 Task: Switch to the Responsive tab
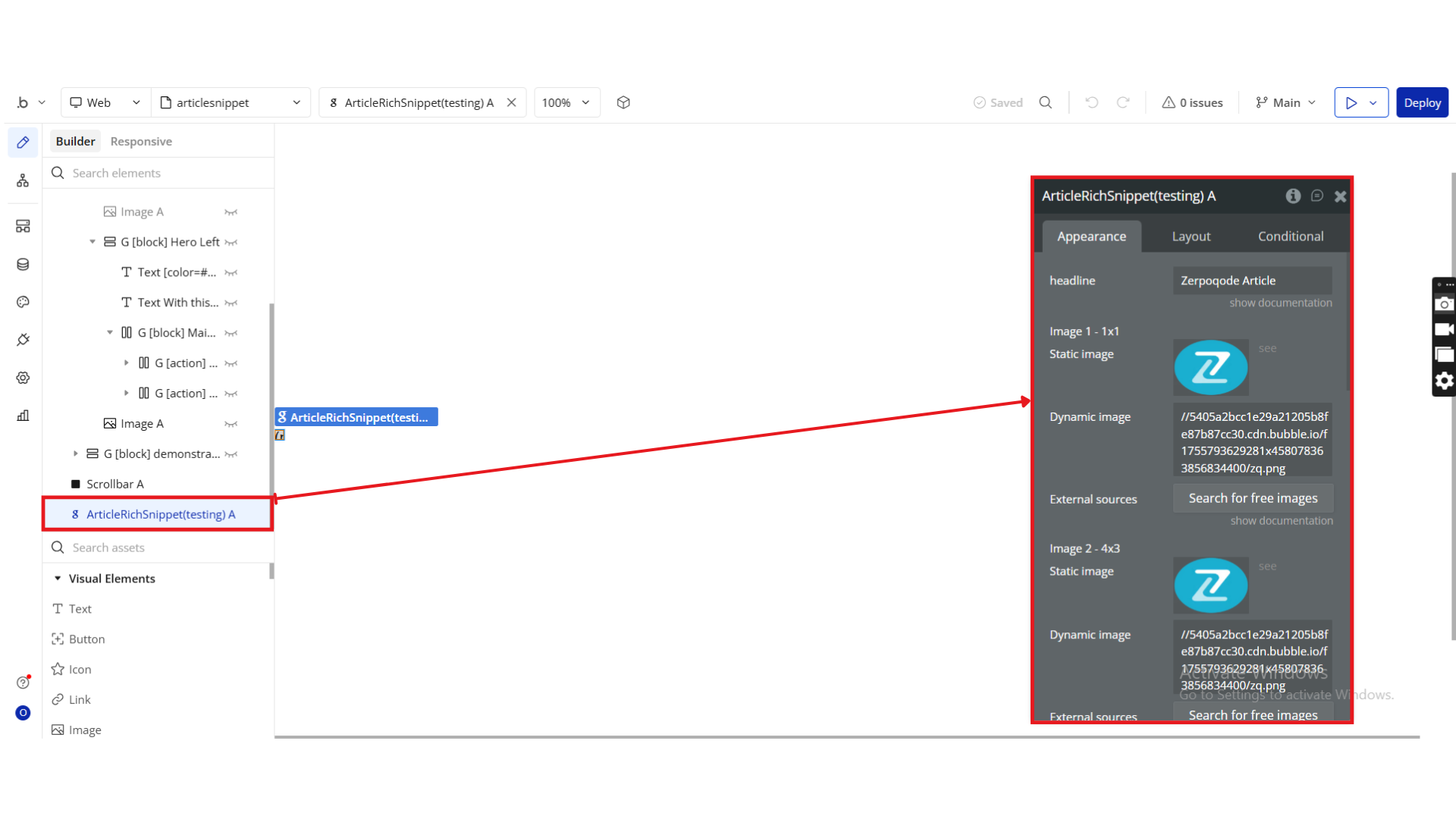click(x=141, y=141)
